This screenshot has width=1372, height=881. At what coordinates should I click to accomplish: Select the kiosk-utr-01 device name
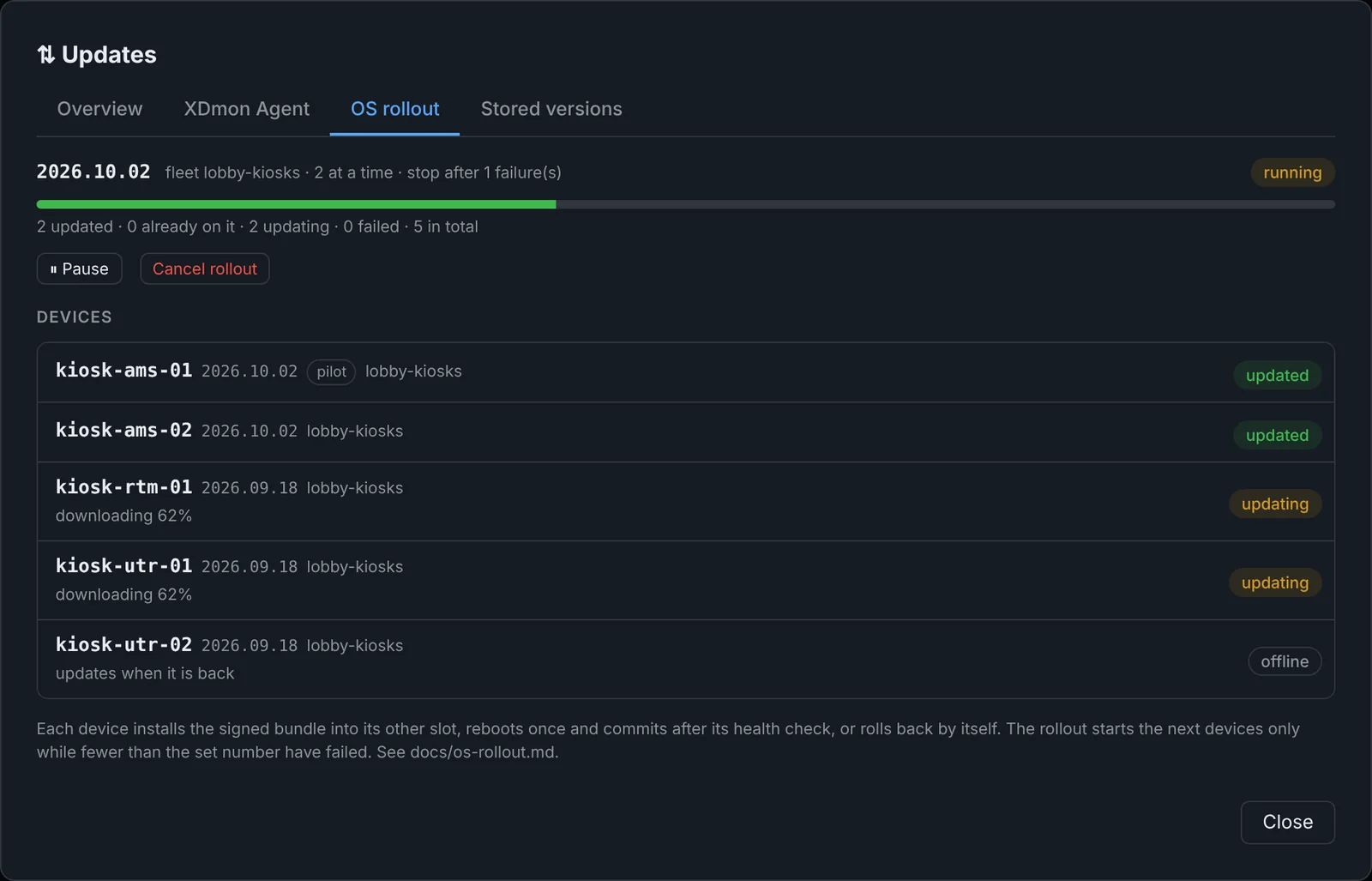[123, 566]
